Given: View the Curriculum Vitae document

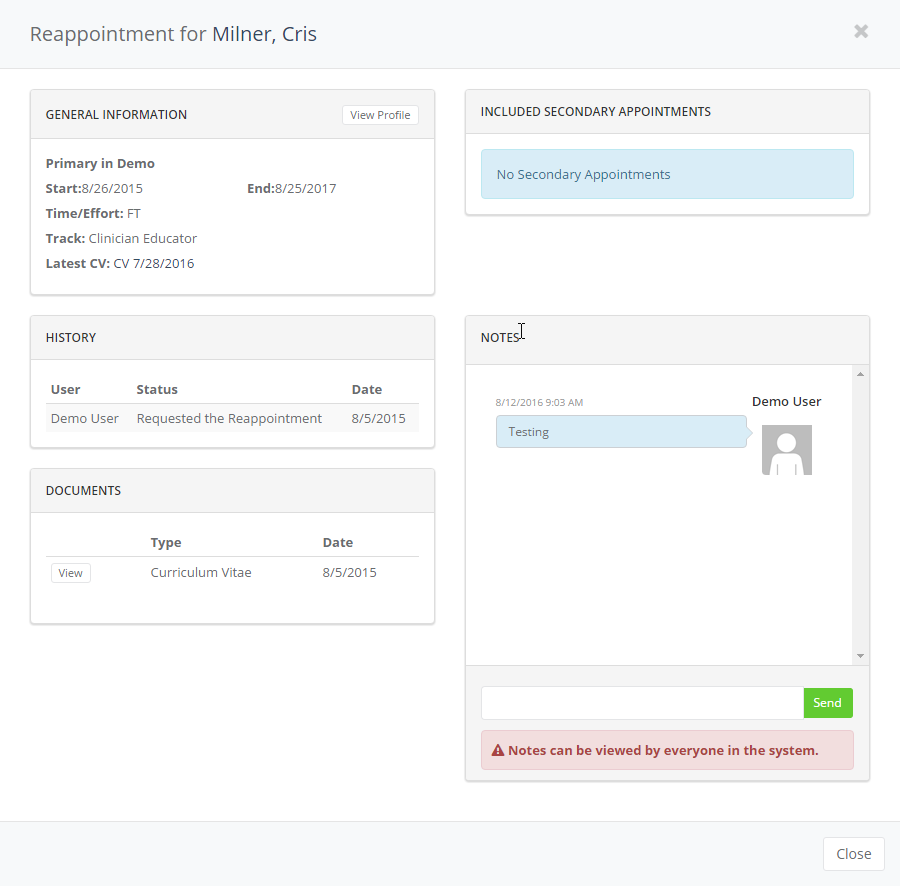Looking at the screenshot, I should [x=70, y=573].
